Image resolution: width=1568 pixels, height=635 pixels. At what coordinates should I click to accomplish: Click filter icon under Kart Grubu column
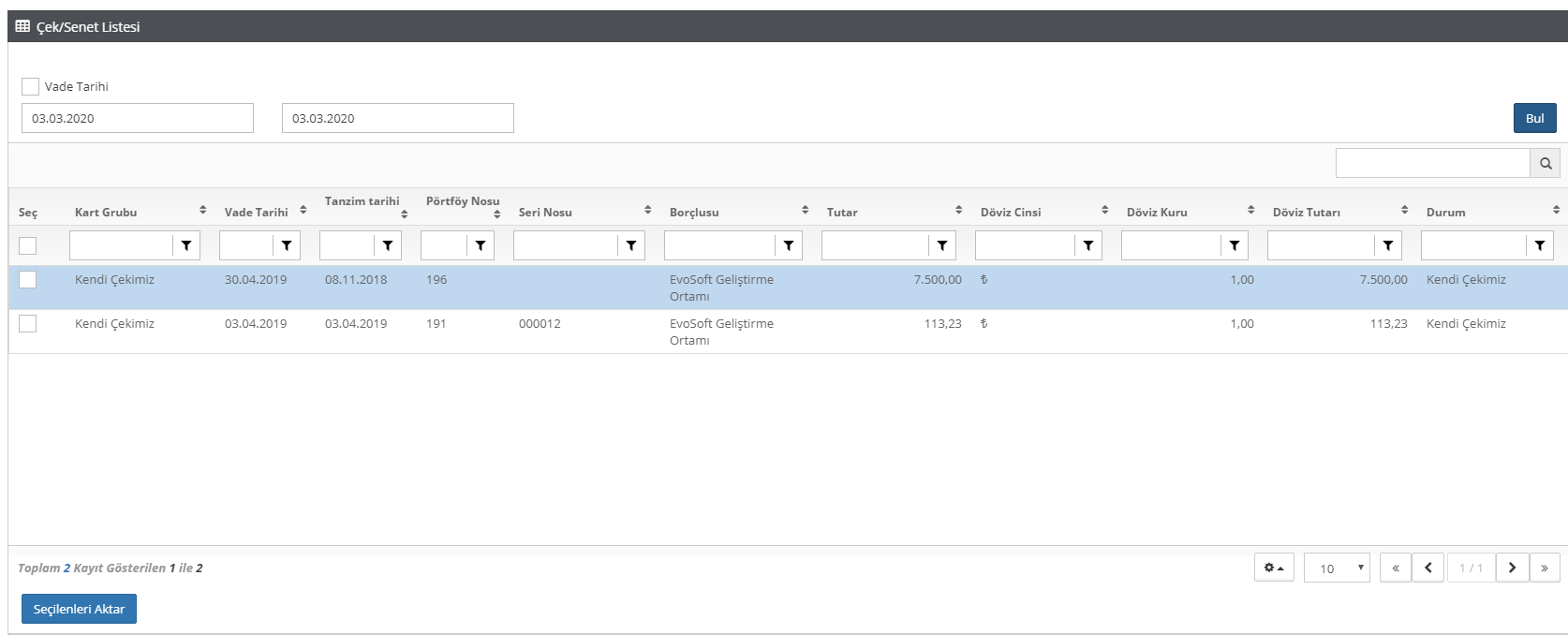(186, 245)
